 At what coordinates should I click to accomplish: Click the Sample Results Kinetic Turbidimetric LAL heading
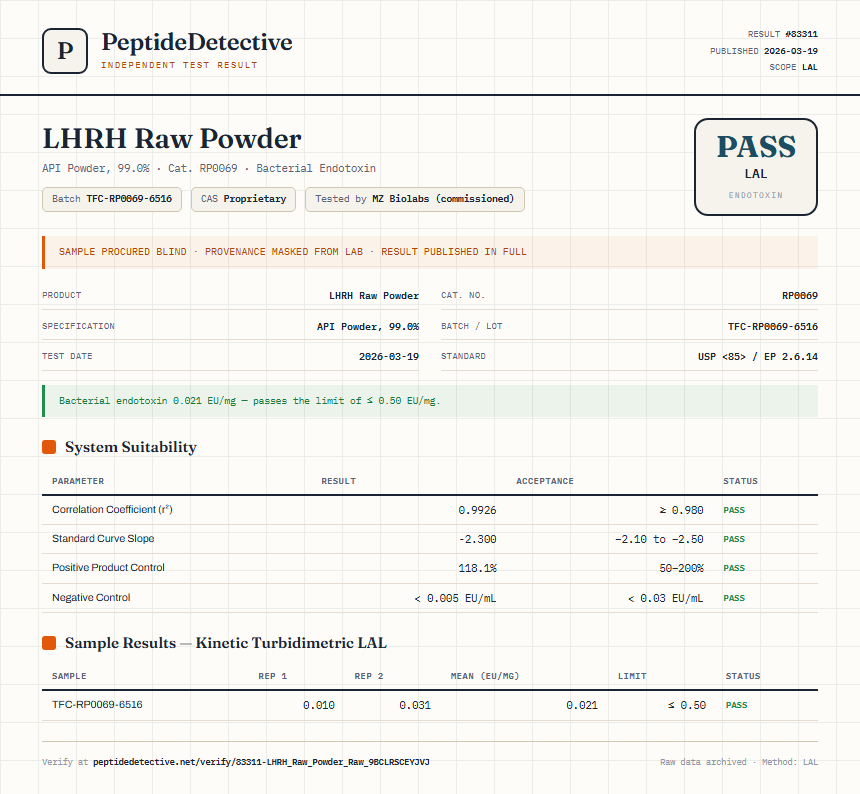coord(226,643)
